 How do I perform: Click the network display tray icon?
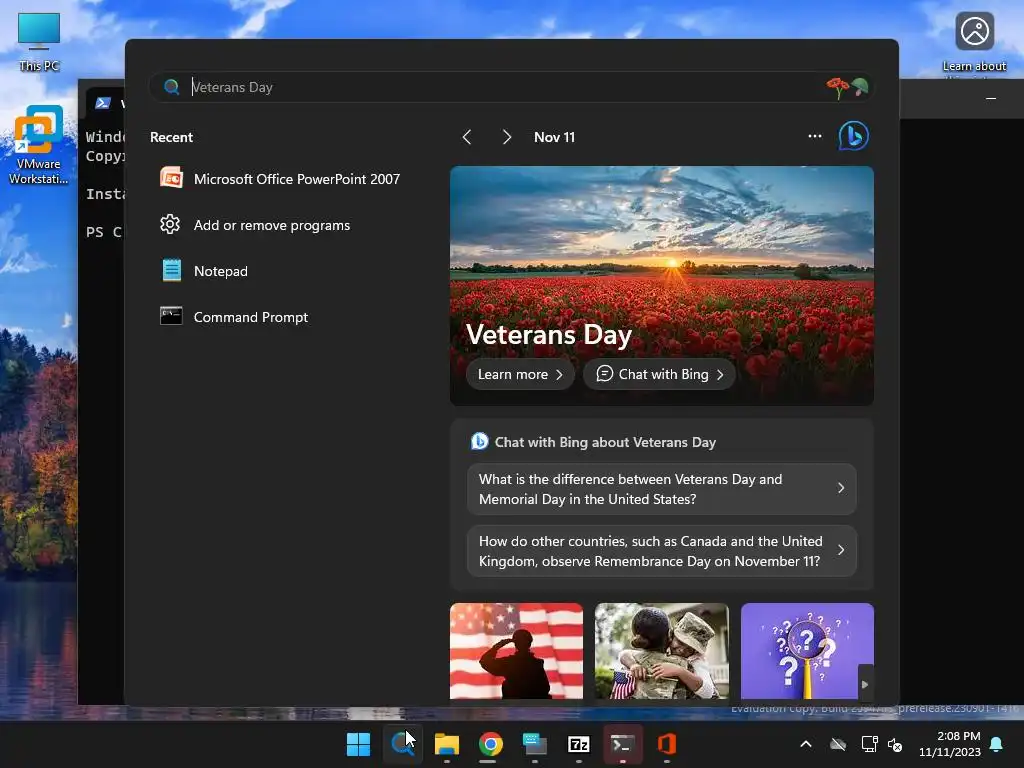(x=869, y=744)
